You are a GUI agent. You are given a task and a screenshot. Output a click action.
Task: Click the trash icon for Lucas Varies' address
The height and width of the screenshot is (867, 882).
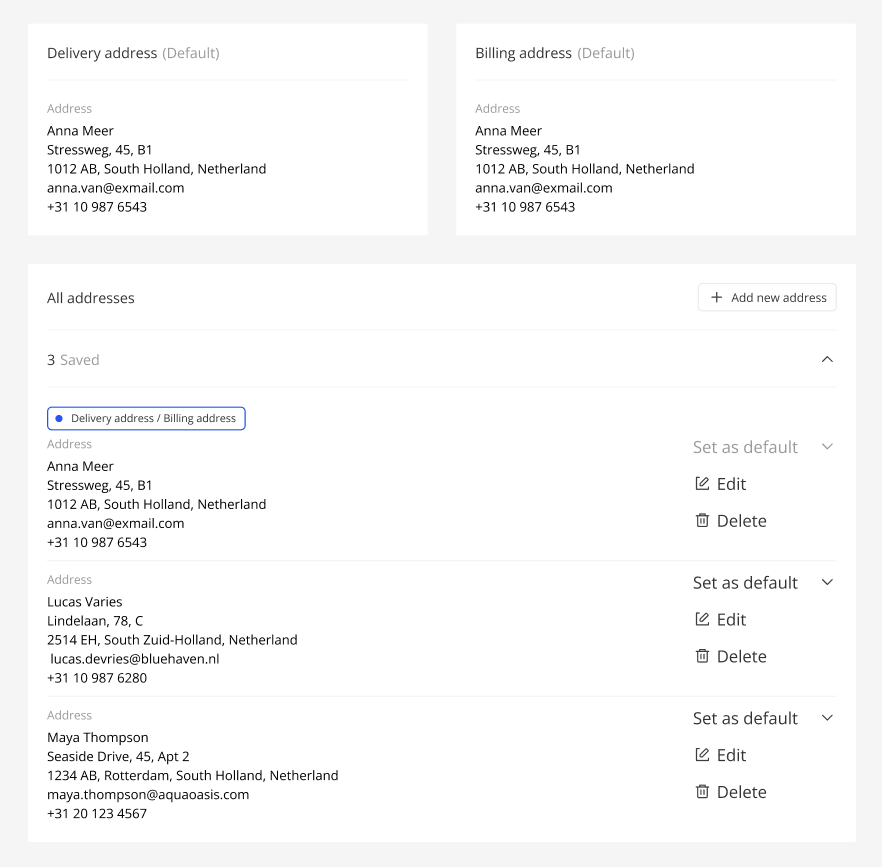pos(702,657)
